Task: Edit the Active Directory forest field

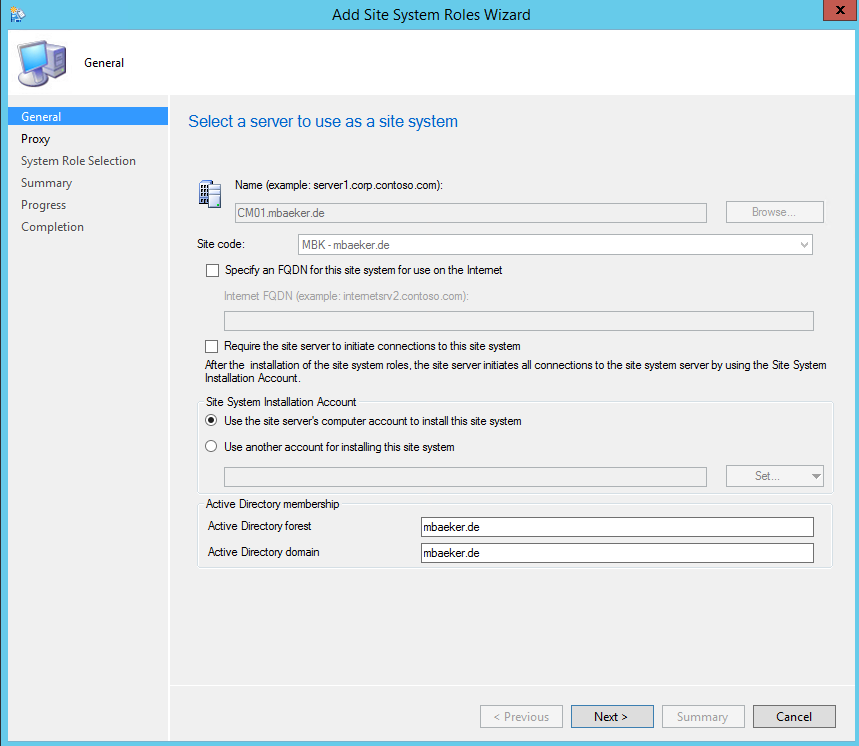Action: 617,527
